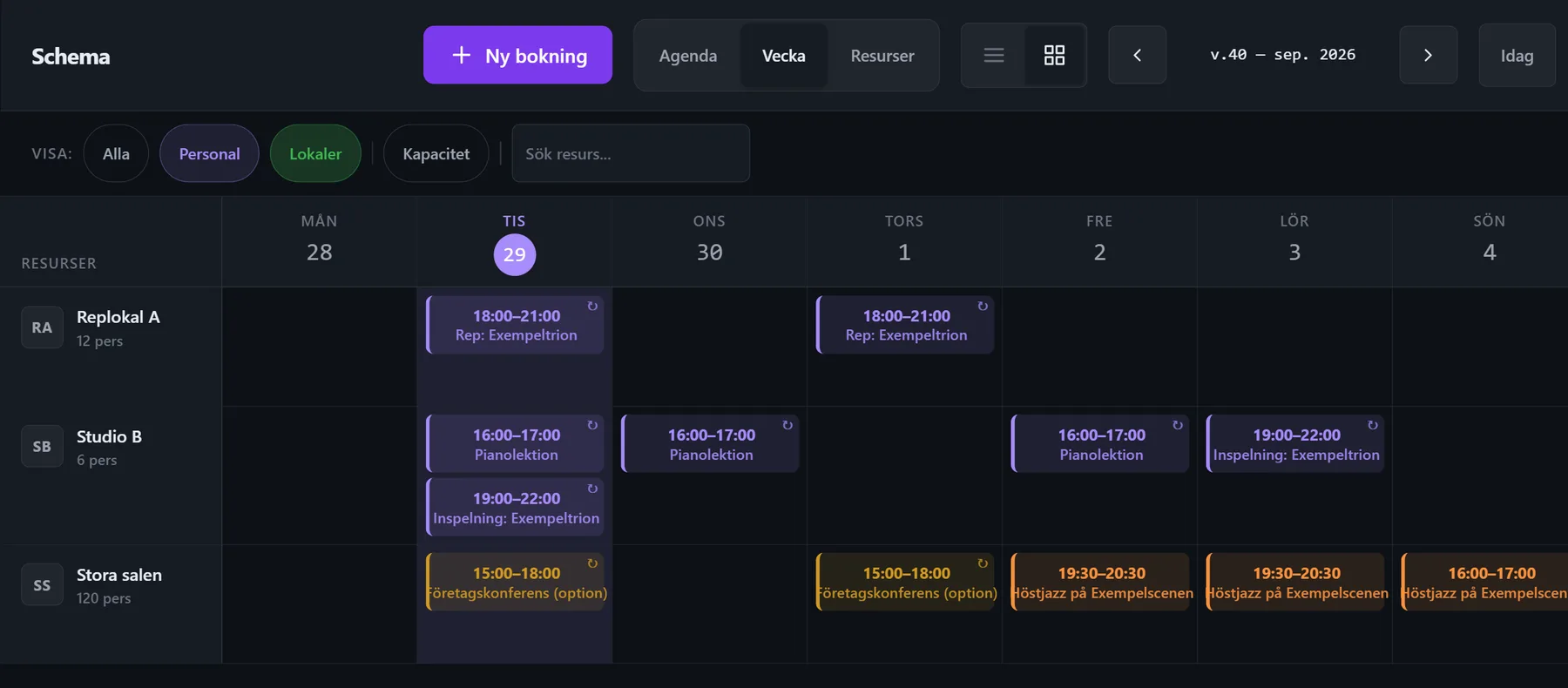Select Thursday 1 day header
Viewport: 1568px width, 688px height.
pyautogui.click(x=904, y=242)
